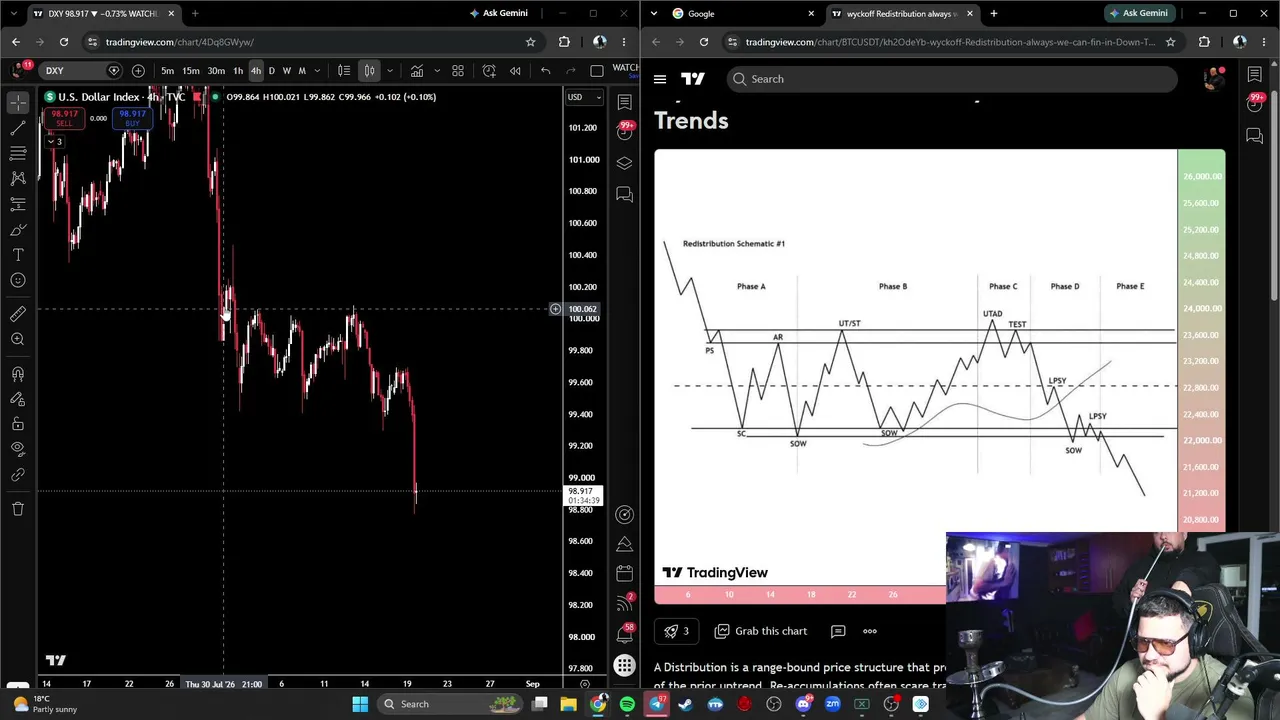Remove drawings with the trash icon
1280x720 pixels.
(18, 509)
